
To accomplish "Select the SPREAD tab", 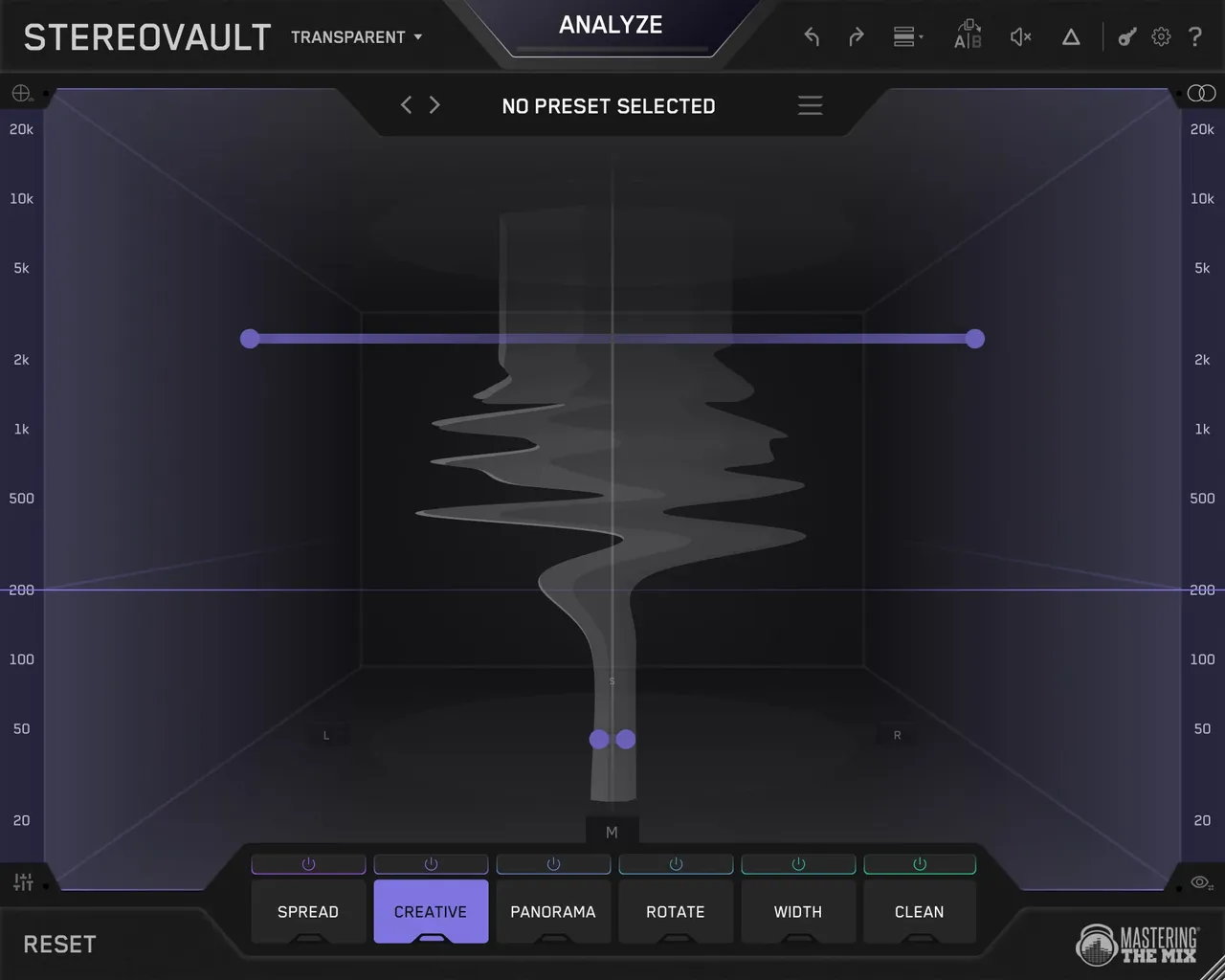I will tap(308, 912).
